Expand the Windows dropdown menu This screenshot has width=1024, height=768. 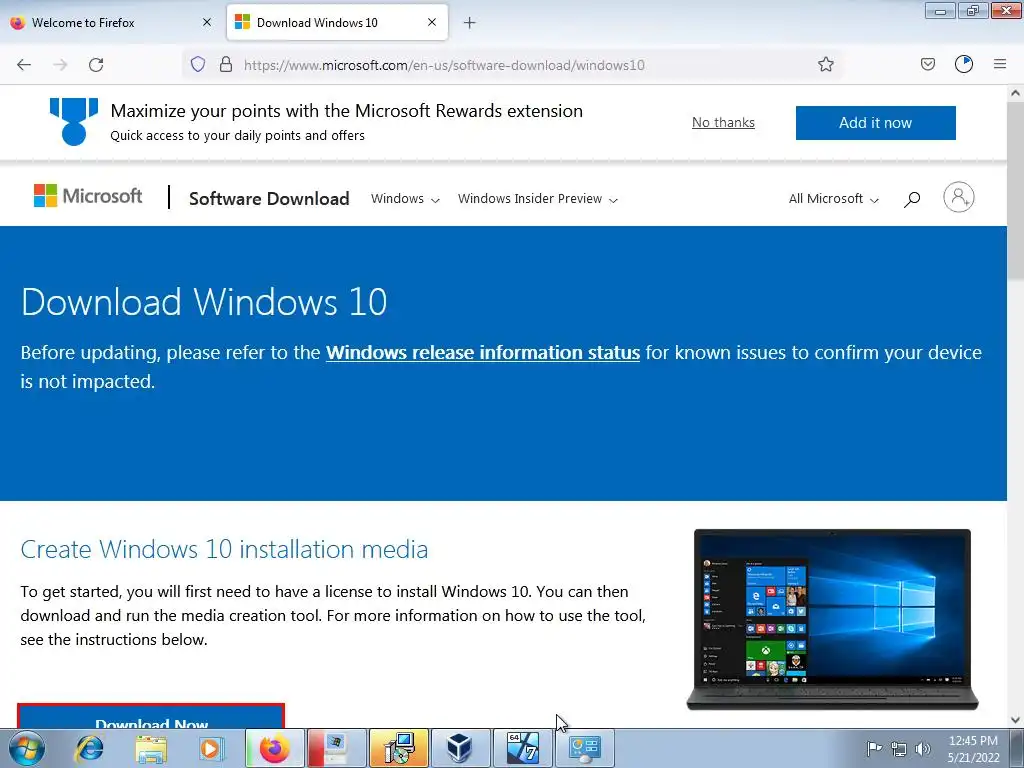tap(405, 199)
